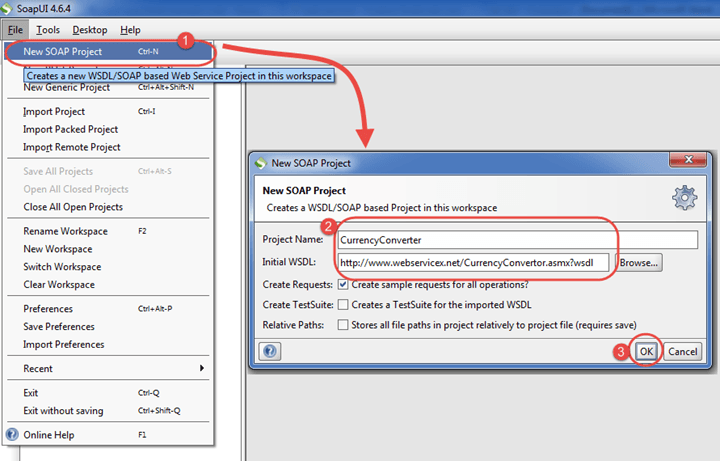Enable the Create TestSuite checkbox
The image size is (720, 461).
point(344,305)
